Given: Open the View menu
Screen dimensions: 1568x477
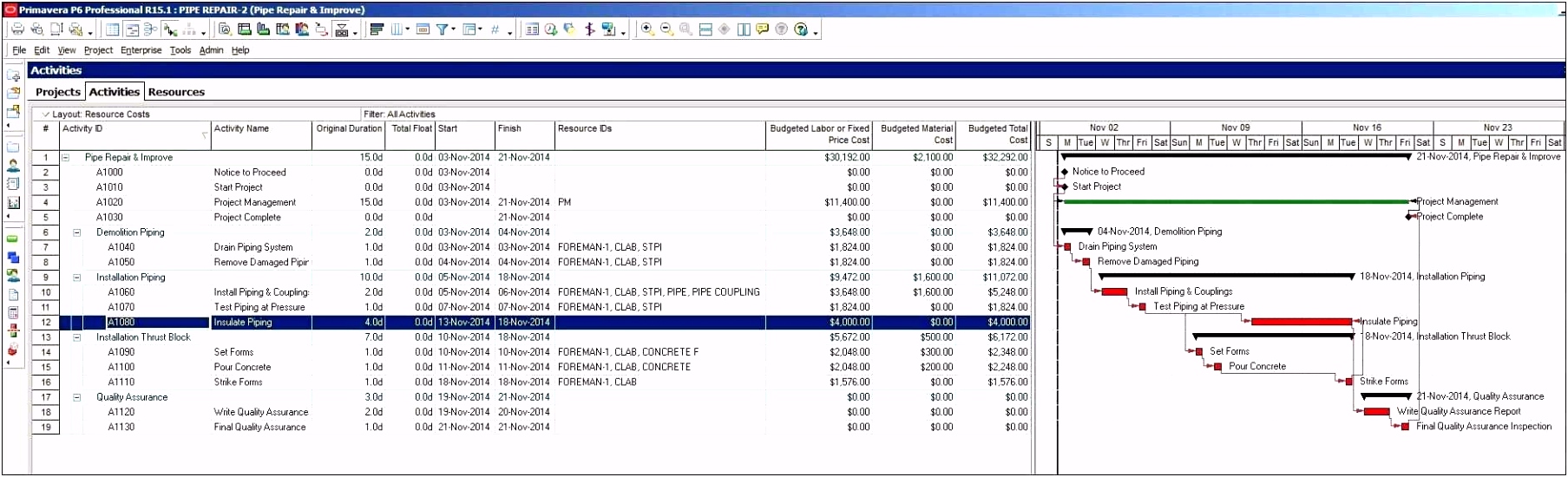Looking at the screenshot, I should 67,50.
